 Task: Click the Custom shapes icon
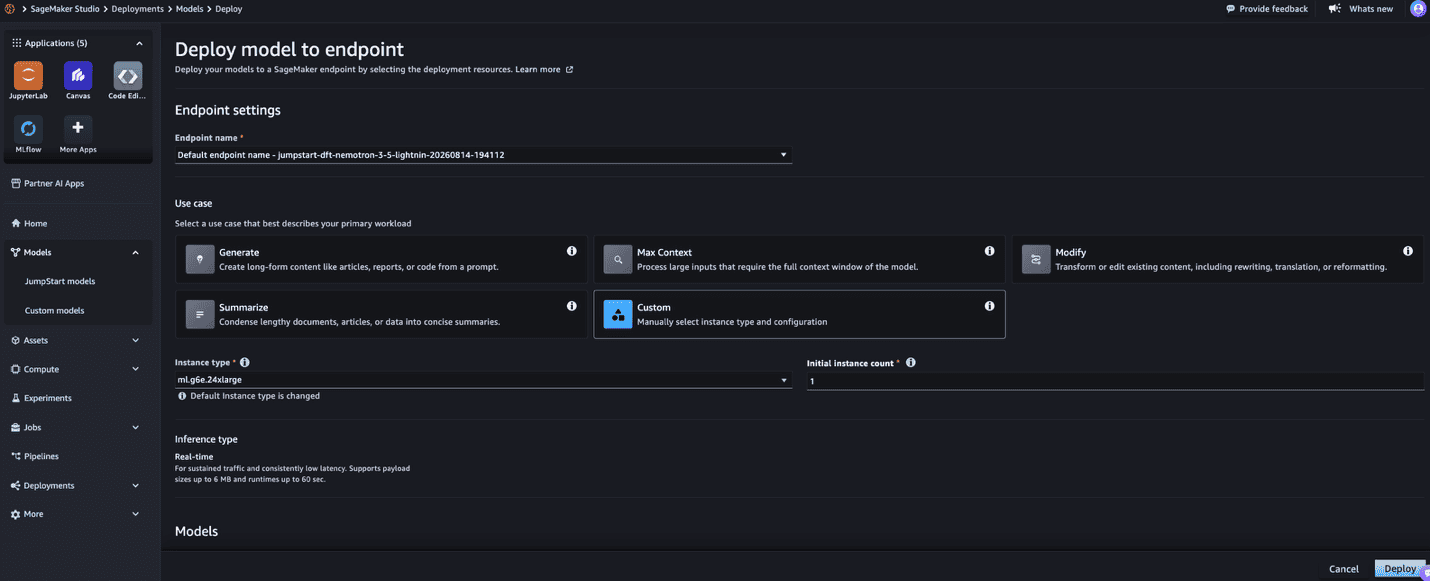618,314
